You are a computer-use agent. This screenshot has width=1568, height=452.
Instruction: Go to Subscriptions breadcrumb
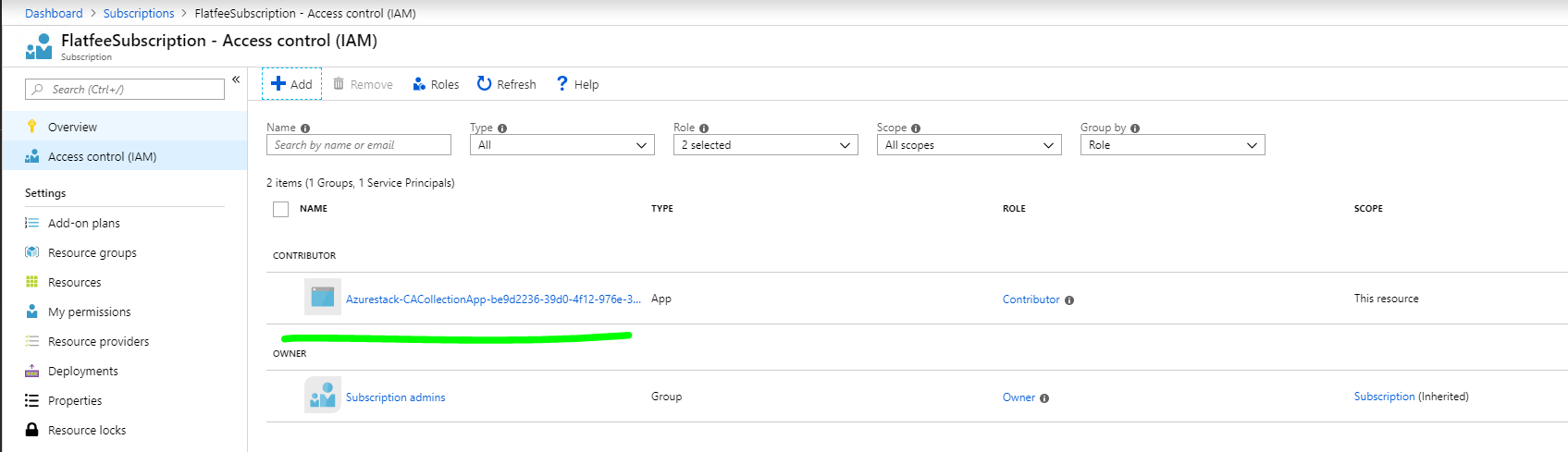click(139, 13)
